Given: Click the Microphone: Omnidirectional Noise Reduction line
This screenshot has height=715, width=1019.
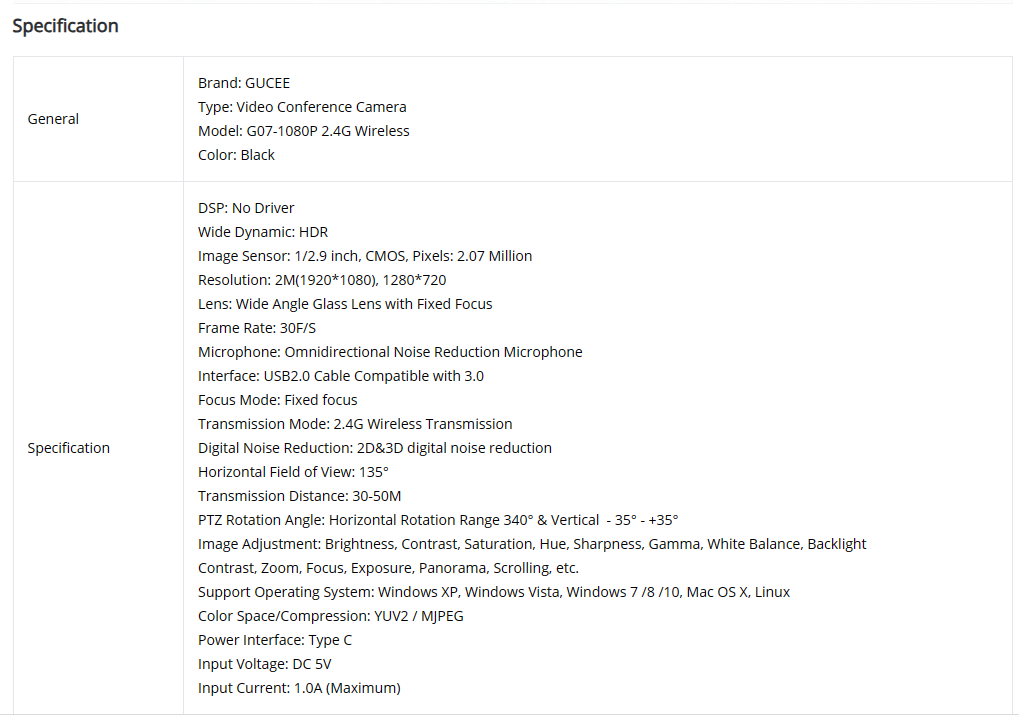Looking at the screenshot, I should point(390,352).
